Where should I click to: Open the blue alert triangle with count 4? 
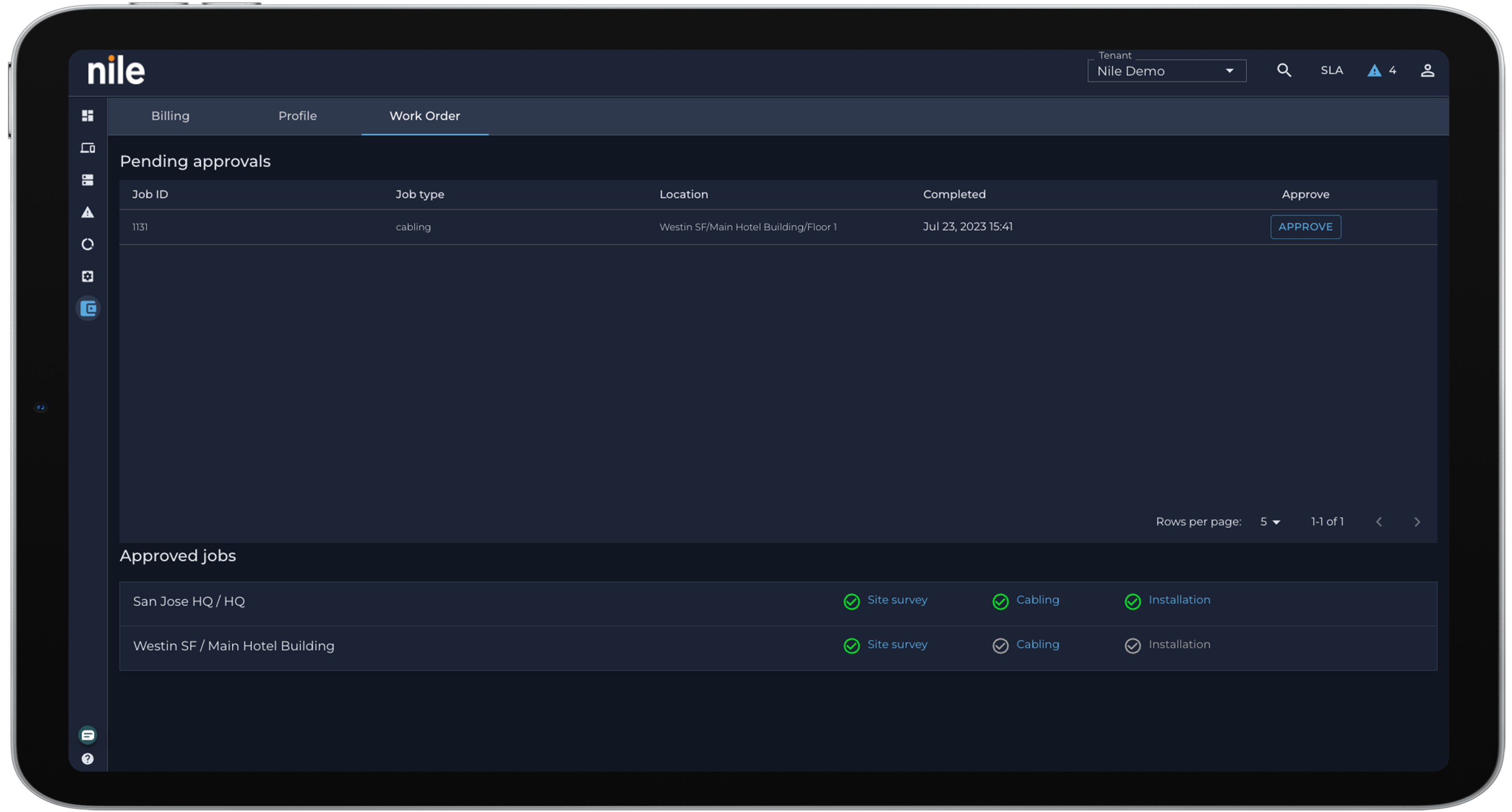click(1382, 71)
